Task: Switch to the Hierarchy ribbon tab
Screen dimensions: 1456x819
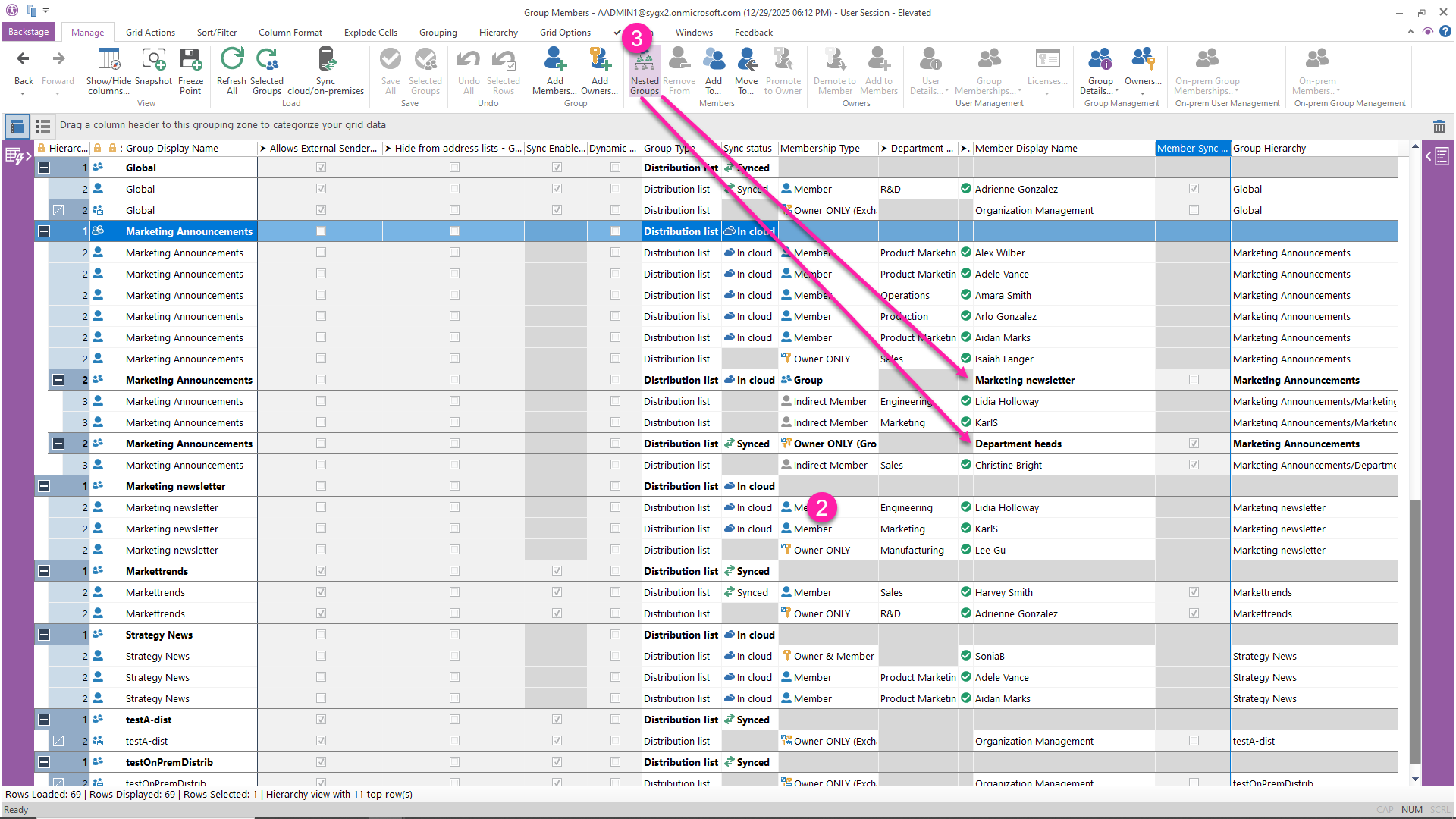Action: (x=498, y=33)
